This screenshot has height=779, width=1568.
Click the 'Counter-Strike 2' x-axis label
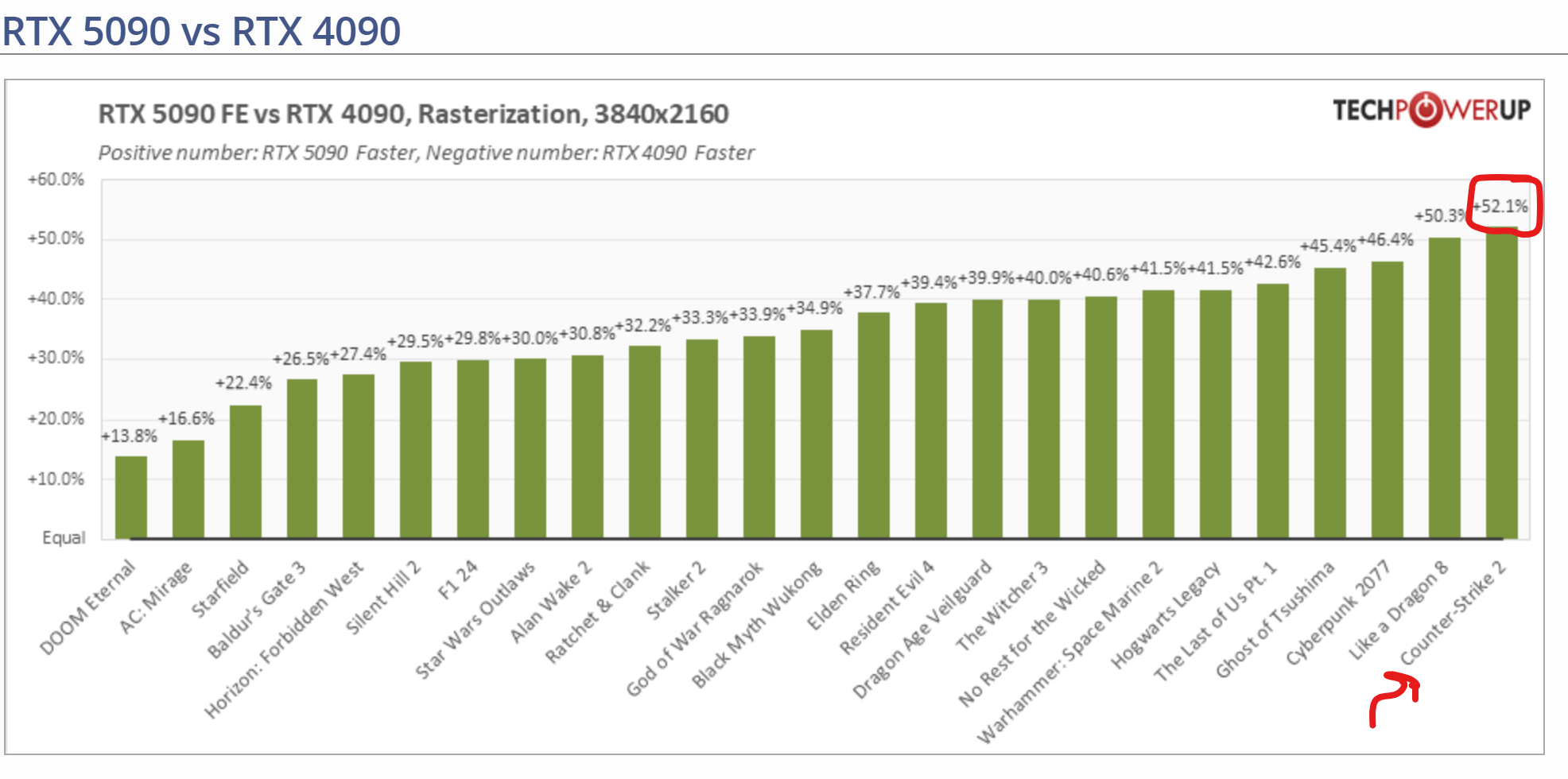pyautogui.click(x=1453, y=612)
